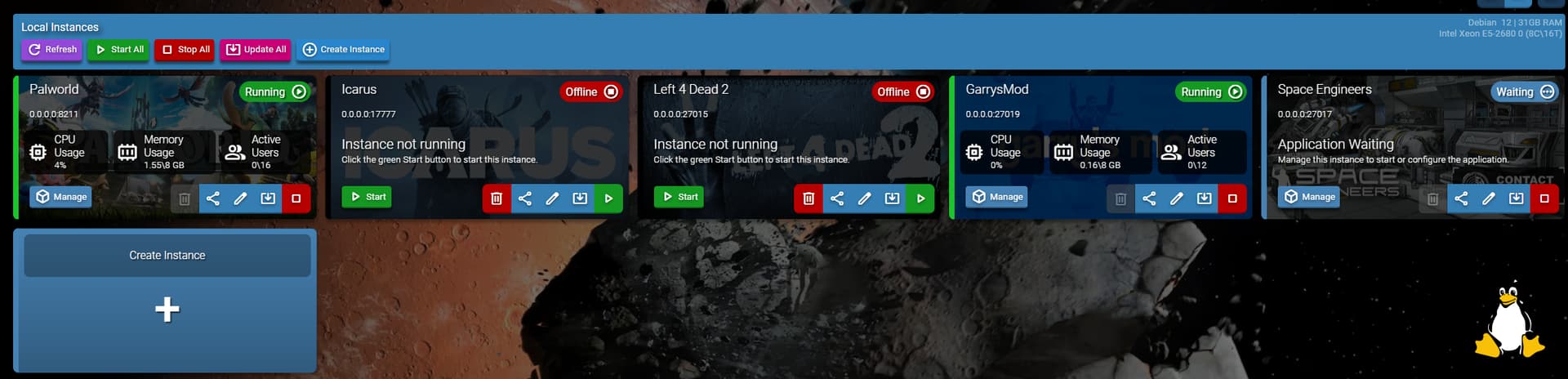
Task: Click update icon on GarrysMod card
Action: coord(1204,198)
